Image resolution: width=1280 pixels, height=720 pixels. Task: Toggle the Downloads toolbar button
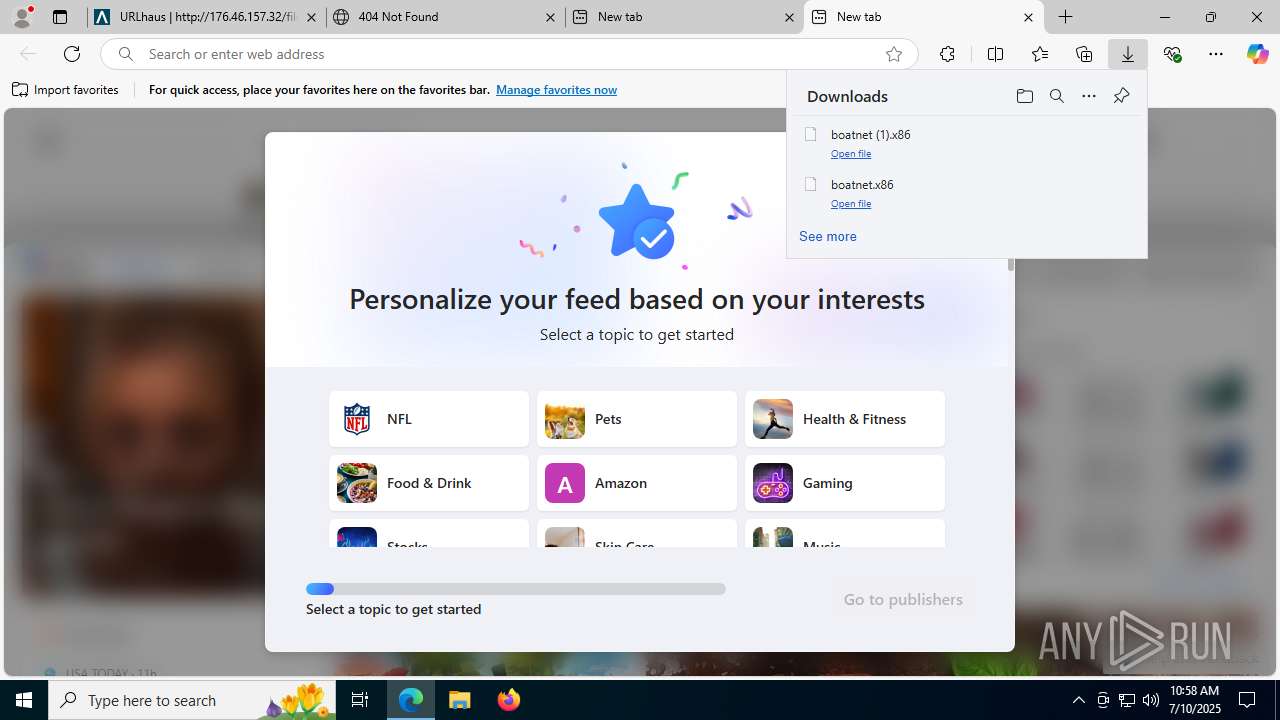pyautogui.click(x=1128, y=54)
